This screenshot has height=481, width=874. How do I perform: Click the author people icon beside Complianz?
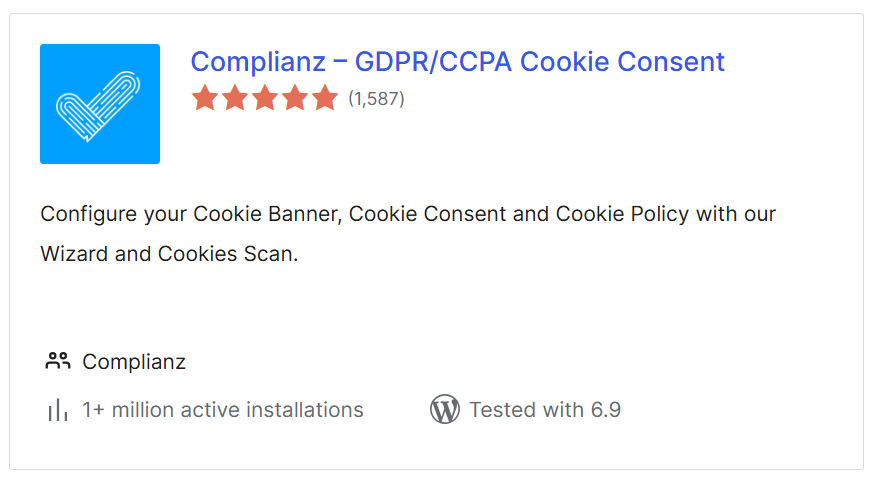coord(58,361)
